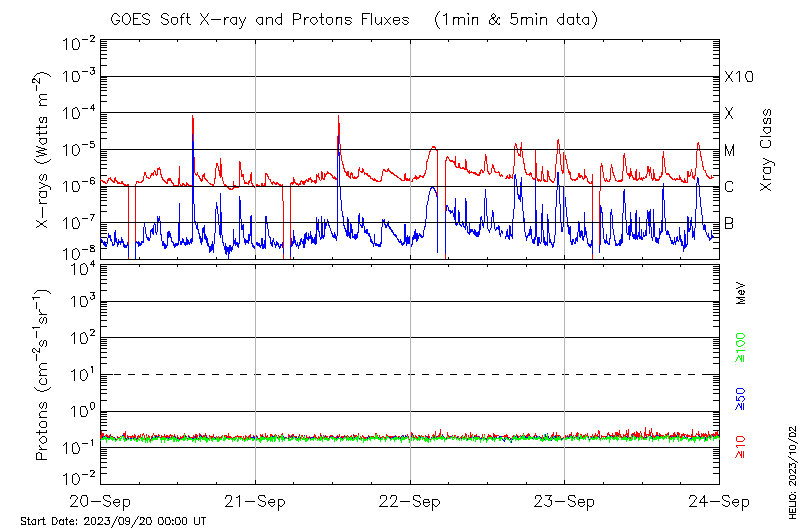Click the red ≥10 MeV legend label
The width and height of the screenshot is (800, 530).
pos(741,447)
